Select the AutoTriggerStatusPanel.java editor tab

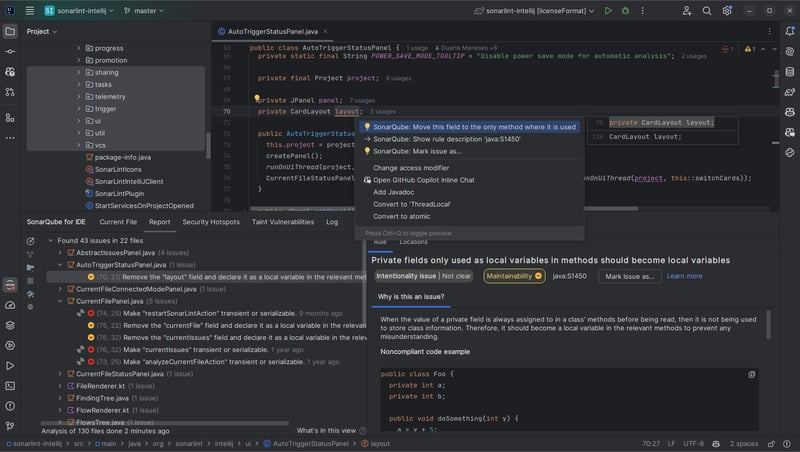[272, 32]
